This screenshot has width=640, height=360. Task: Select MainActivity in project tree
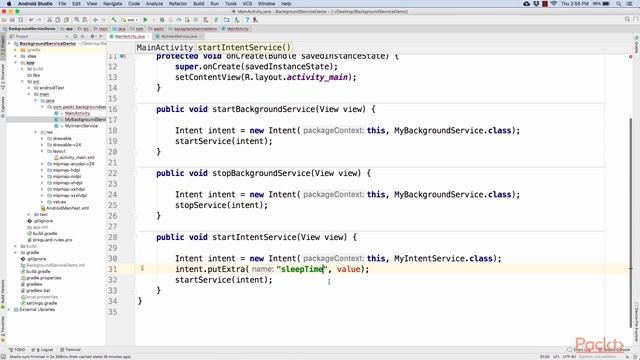point(77,113)
